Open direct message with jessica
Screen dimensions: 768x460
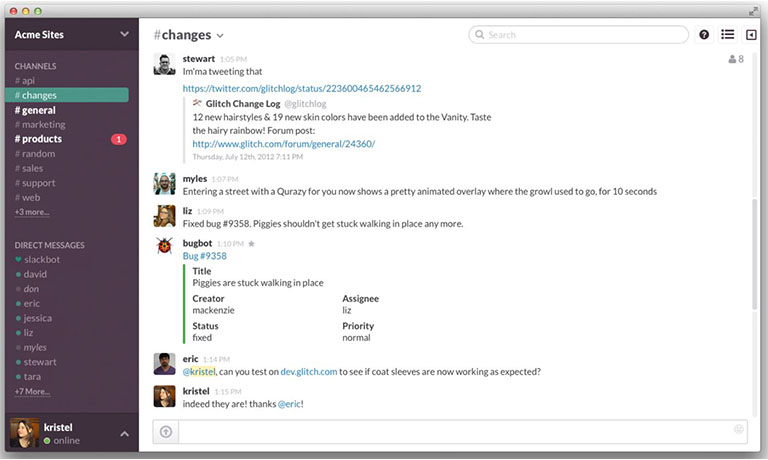pyautogui.click(x=33, y=318)
